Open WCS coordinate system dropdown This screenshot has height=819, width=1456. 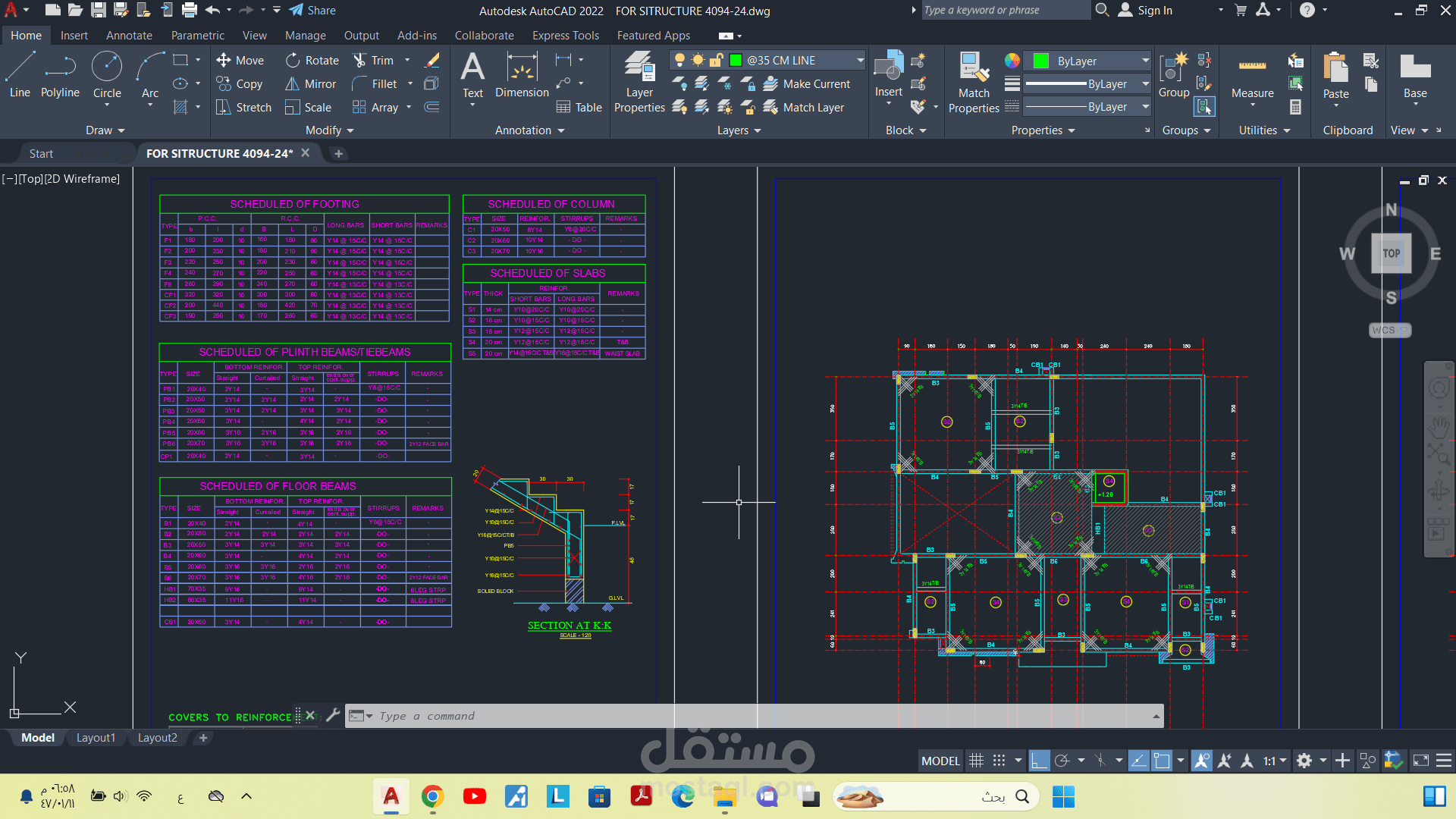pyautogui.click(x=1390, y=331)
